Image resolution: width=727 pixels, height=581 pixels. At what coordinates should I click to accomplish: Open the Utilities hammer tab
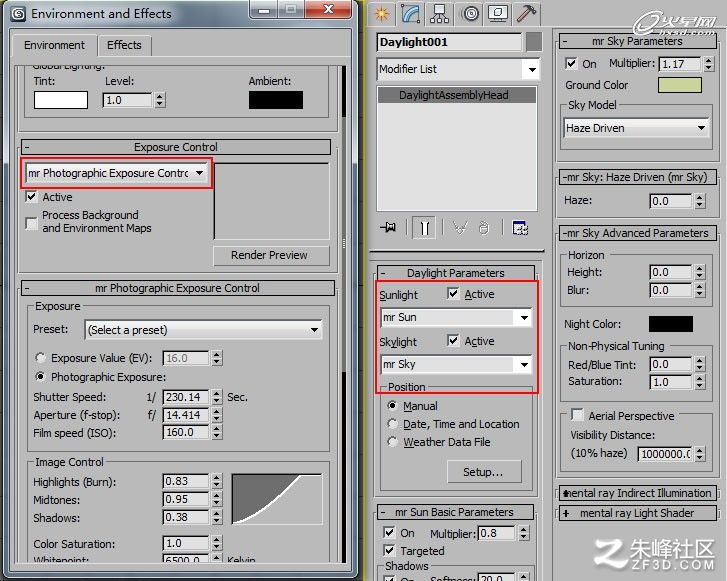[526, 14]
